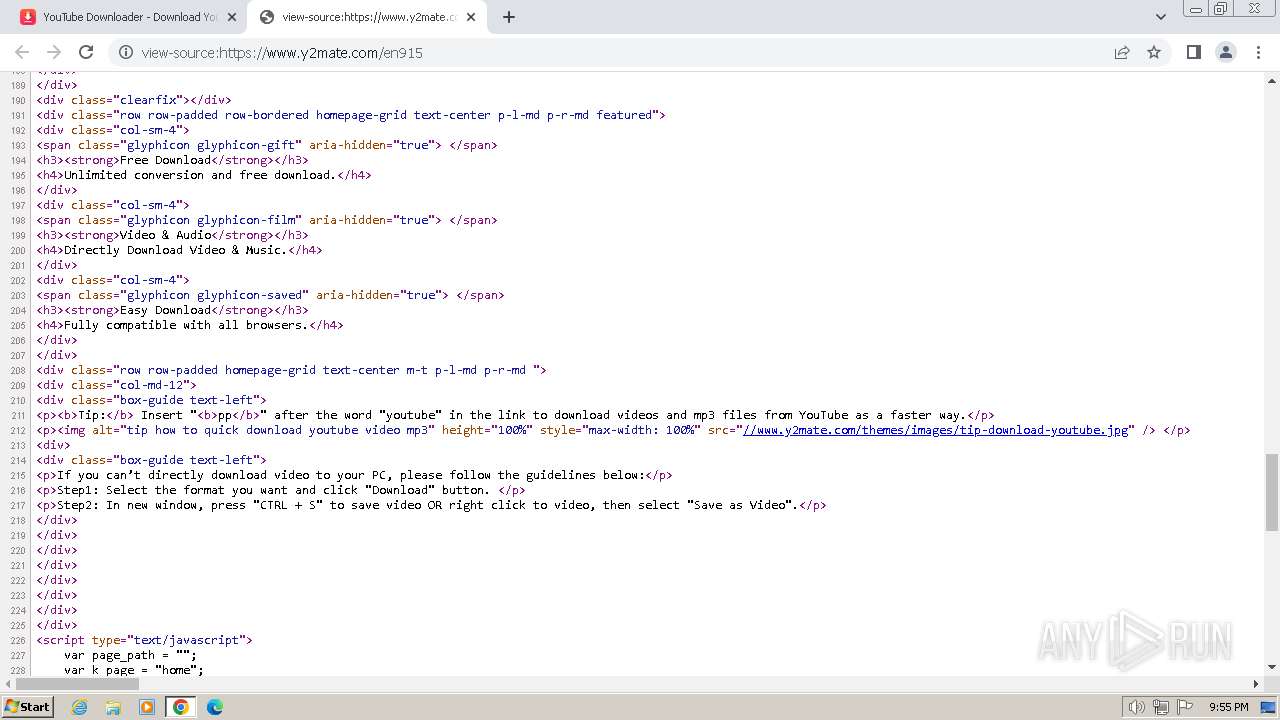This screenshot has width=1280, height=720.
Task: Click 'Free Download' heading source line
Action: [x=172, y=160]
